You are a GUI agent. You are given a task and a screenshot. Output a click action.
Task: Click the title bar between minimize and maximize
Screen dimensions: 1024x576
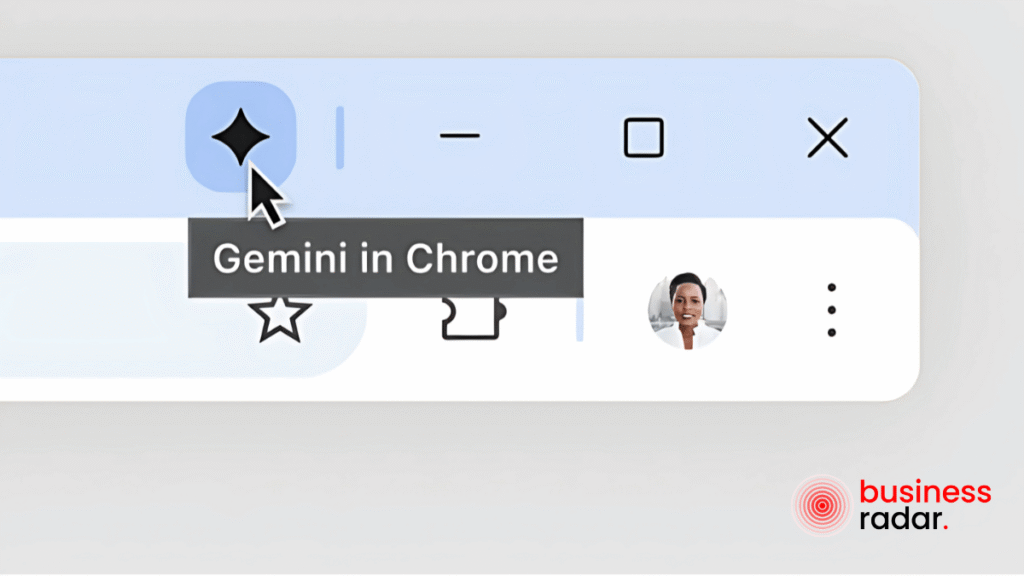click(x=552, y=137)
